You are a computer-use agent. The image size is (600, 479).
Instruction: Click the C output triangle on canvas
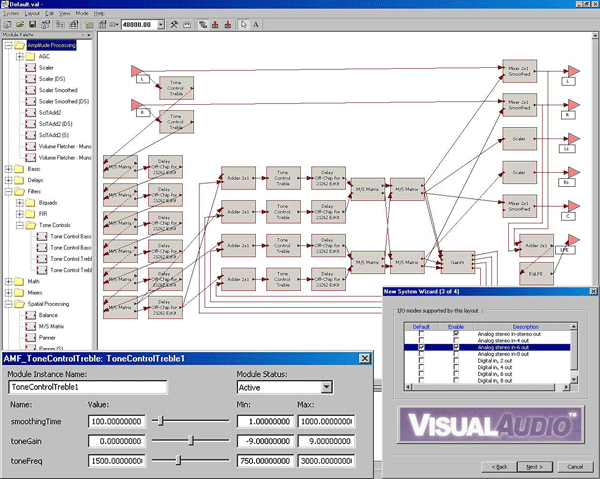point(573,206)
